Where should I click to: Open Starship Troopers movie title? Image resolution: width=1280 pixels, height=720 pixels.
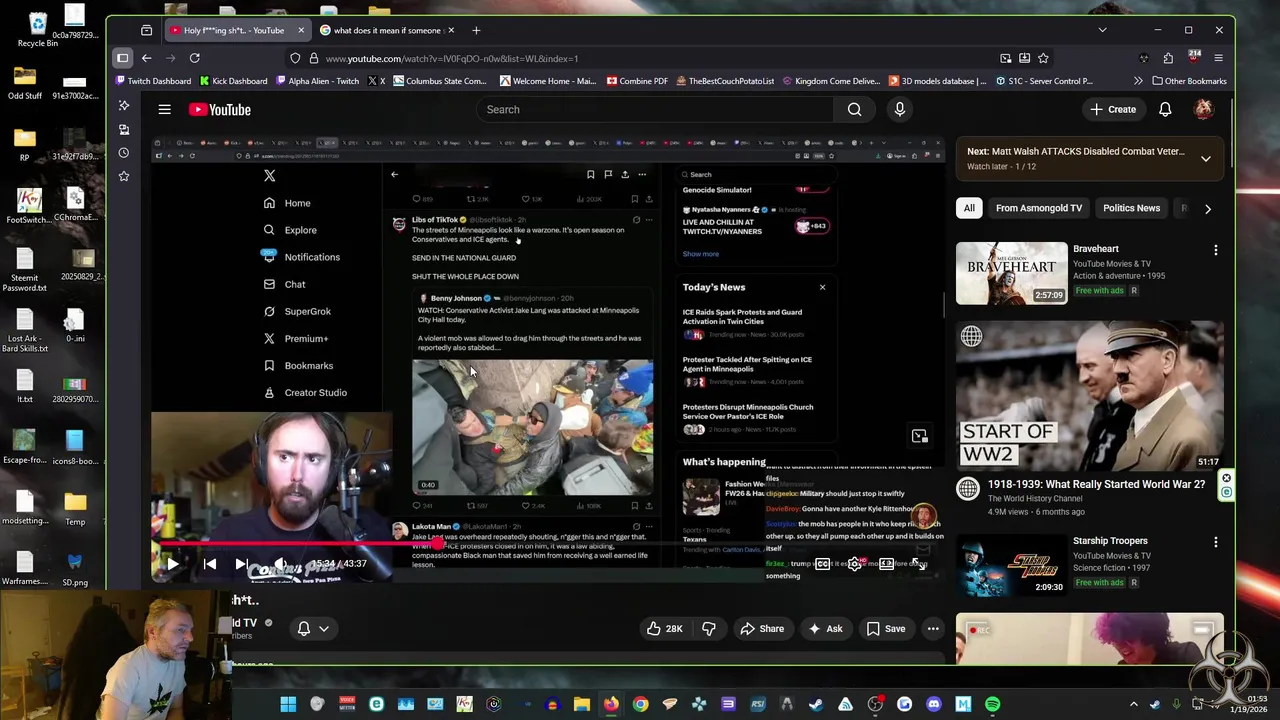point(1110,541)
